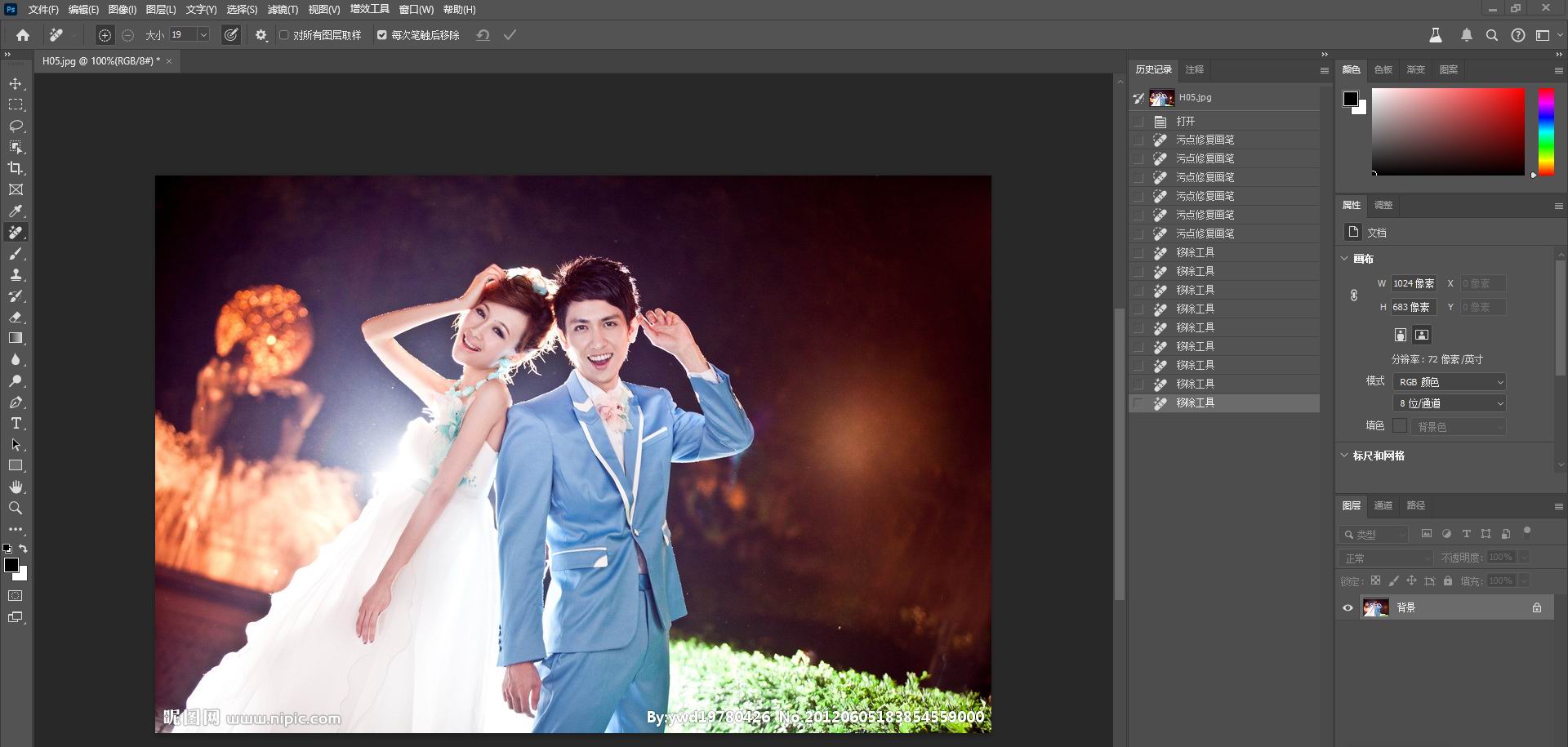Select the Pen tool

tap(16, 402)
